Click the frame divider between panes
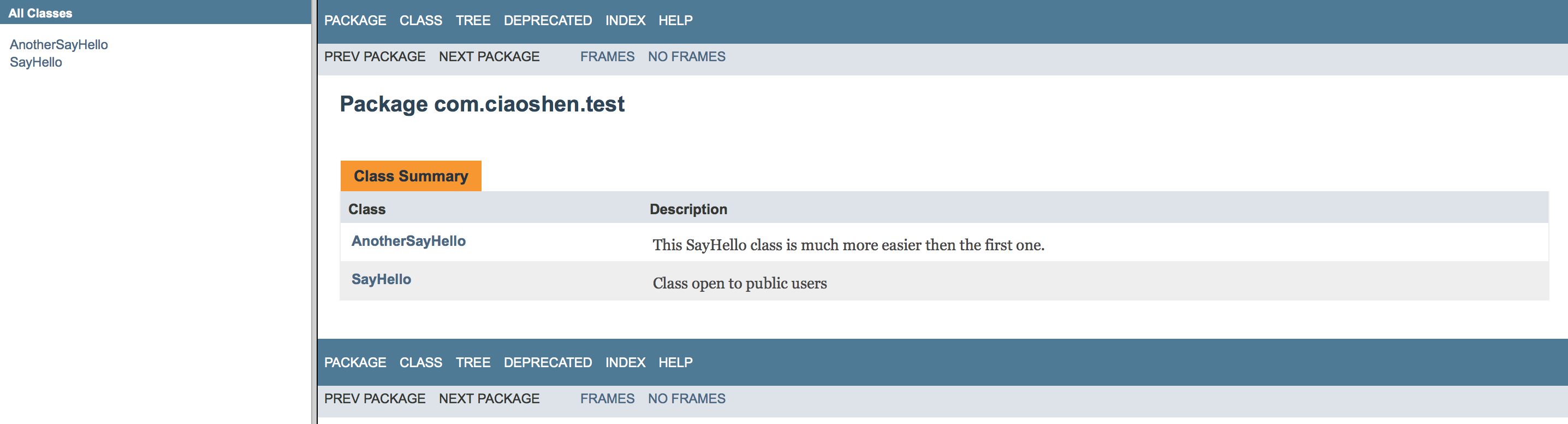Image resolution: width=1568 pixels, height=424 pixels. [x=314, y=212]
